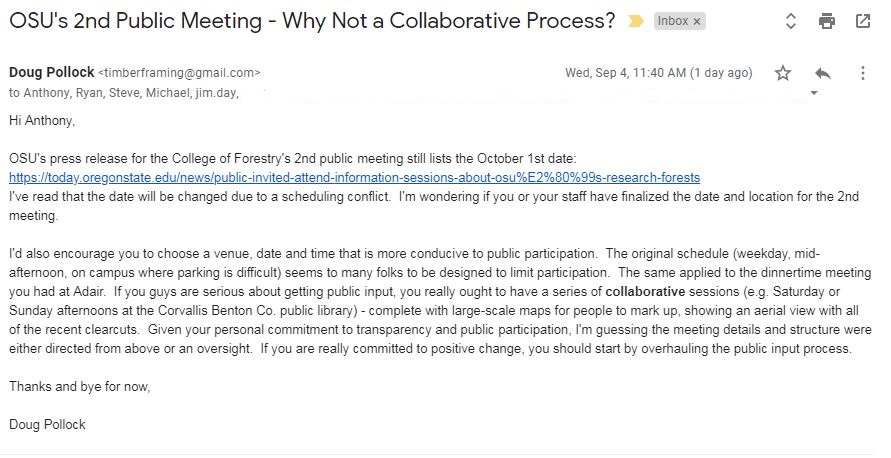The image size is (891, 458).
Task: Open the three-dot more options menu
Action: 863,73
